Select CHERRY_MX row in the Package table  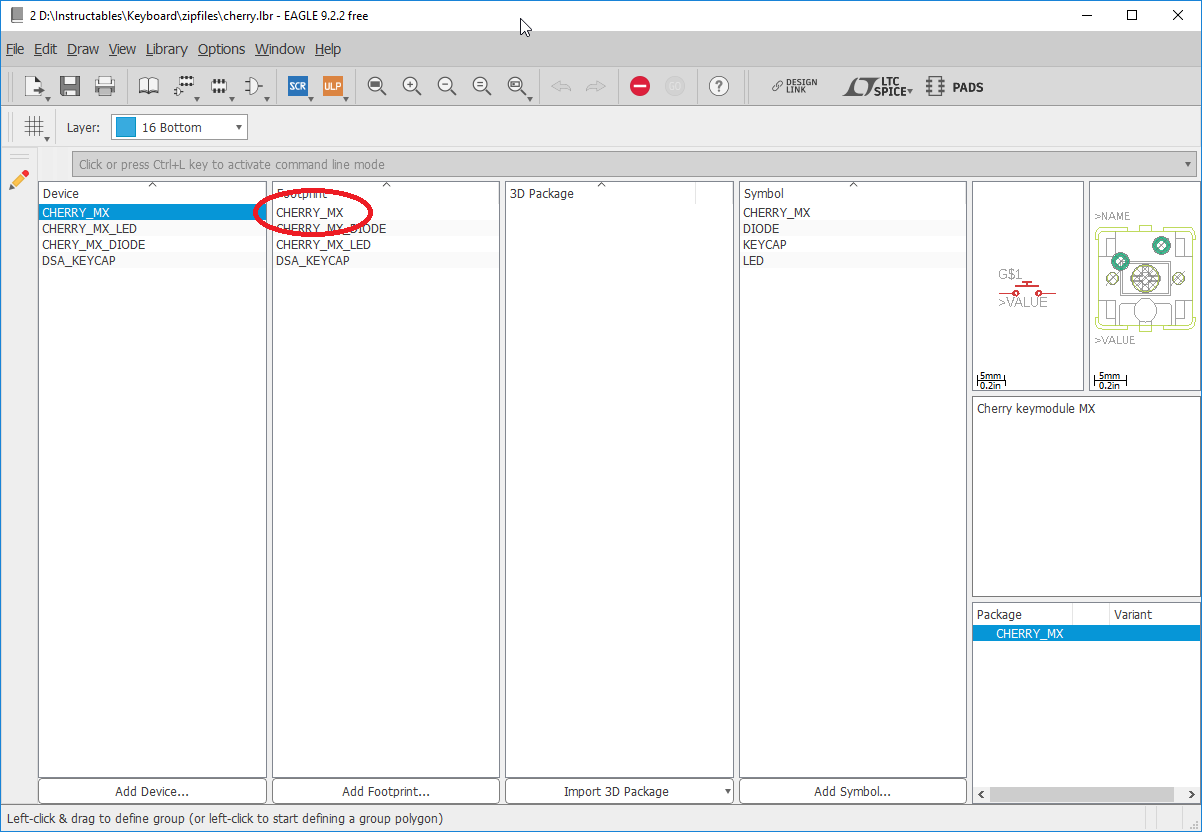[x=1086, y=634]
